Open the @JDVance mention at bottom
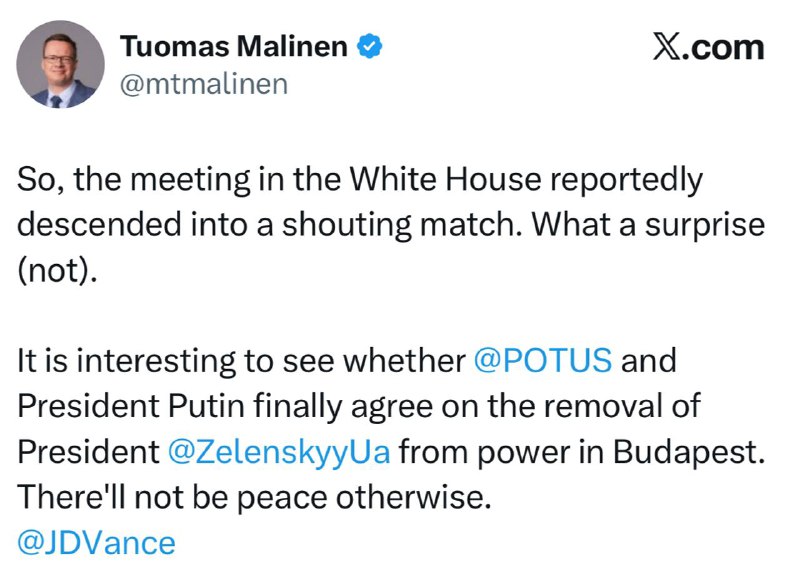The image size is (800, 579). (97, 543)
